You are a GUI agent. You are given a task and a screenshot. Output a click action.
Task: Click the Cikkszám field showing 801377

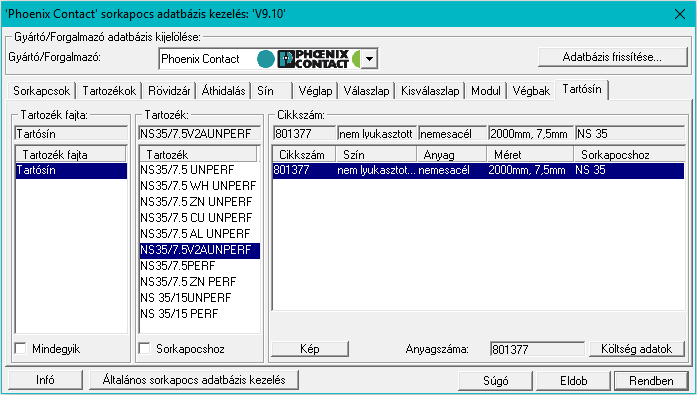pos(304,133)
